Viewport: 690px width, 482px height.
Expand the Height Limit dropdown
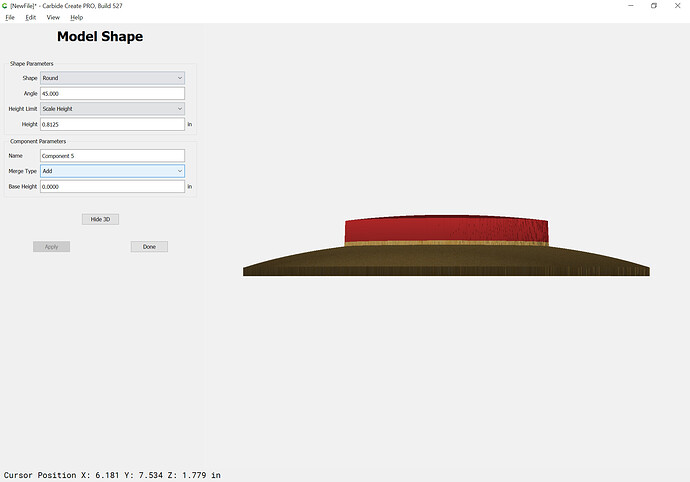pos(112,108)
